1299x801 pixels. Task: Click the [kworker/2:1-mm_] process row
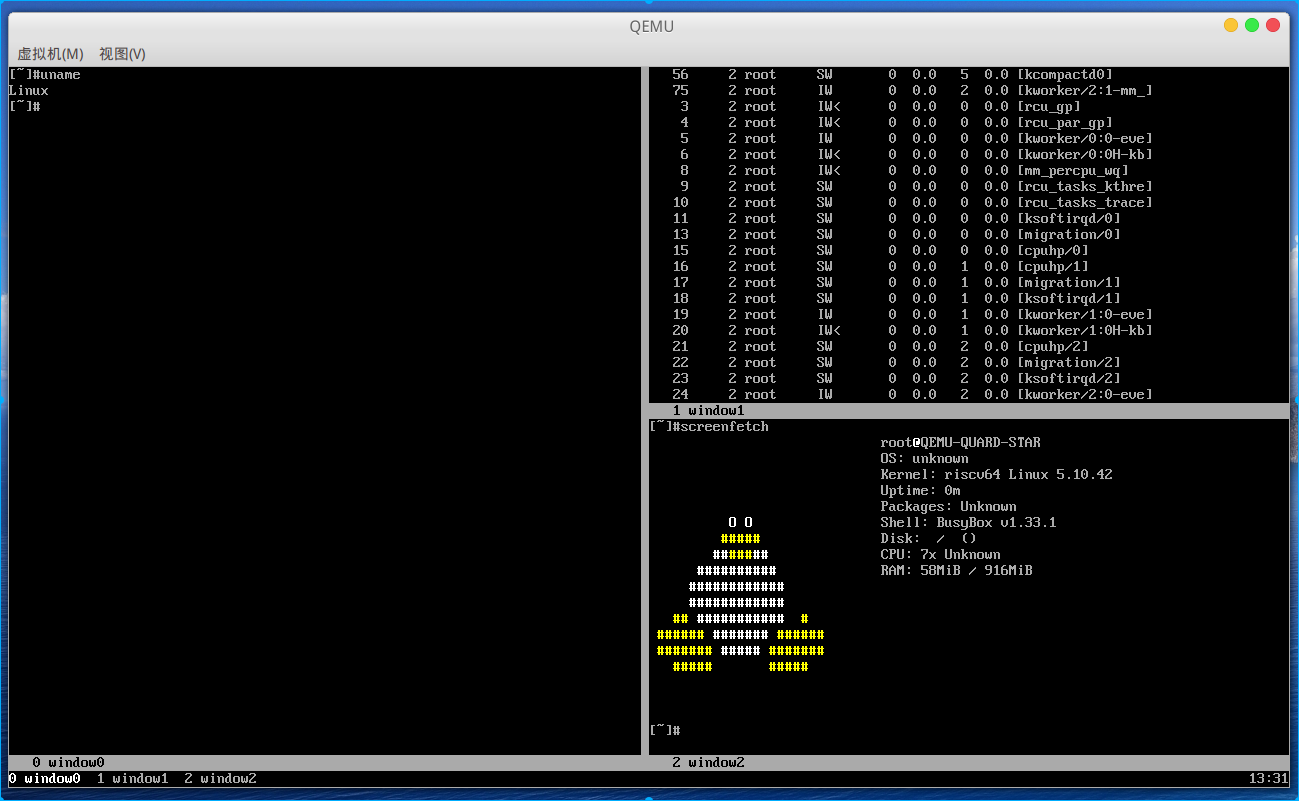click(x=912, y=91)
